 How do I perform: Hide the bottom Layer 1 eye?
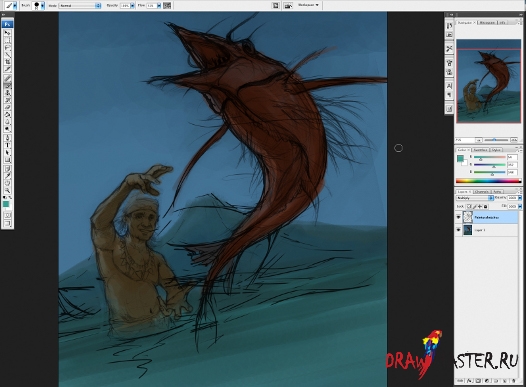tap(459, 230)
